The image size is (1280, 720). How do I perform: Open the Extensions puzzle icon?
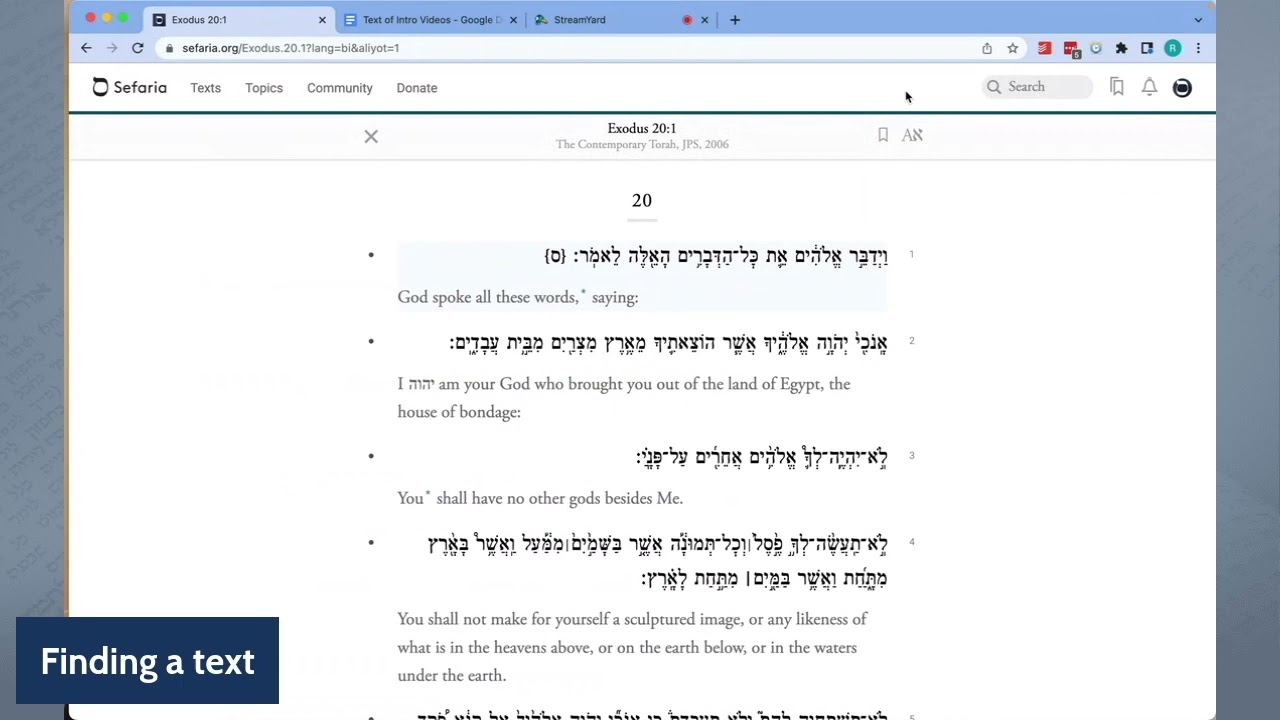pos(1121,48)
